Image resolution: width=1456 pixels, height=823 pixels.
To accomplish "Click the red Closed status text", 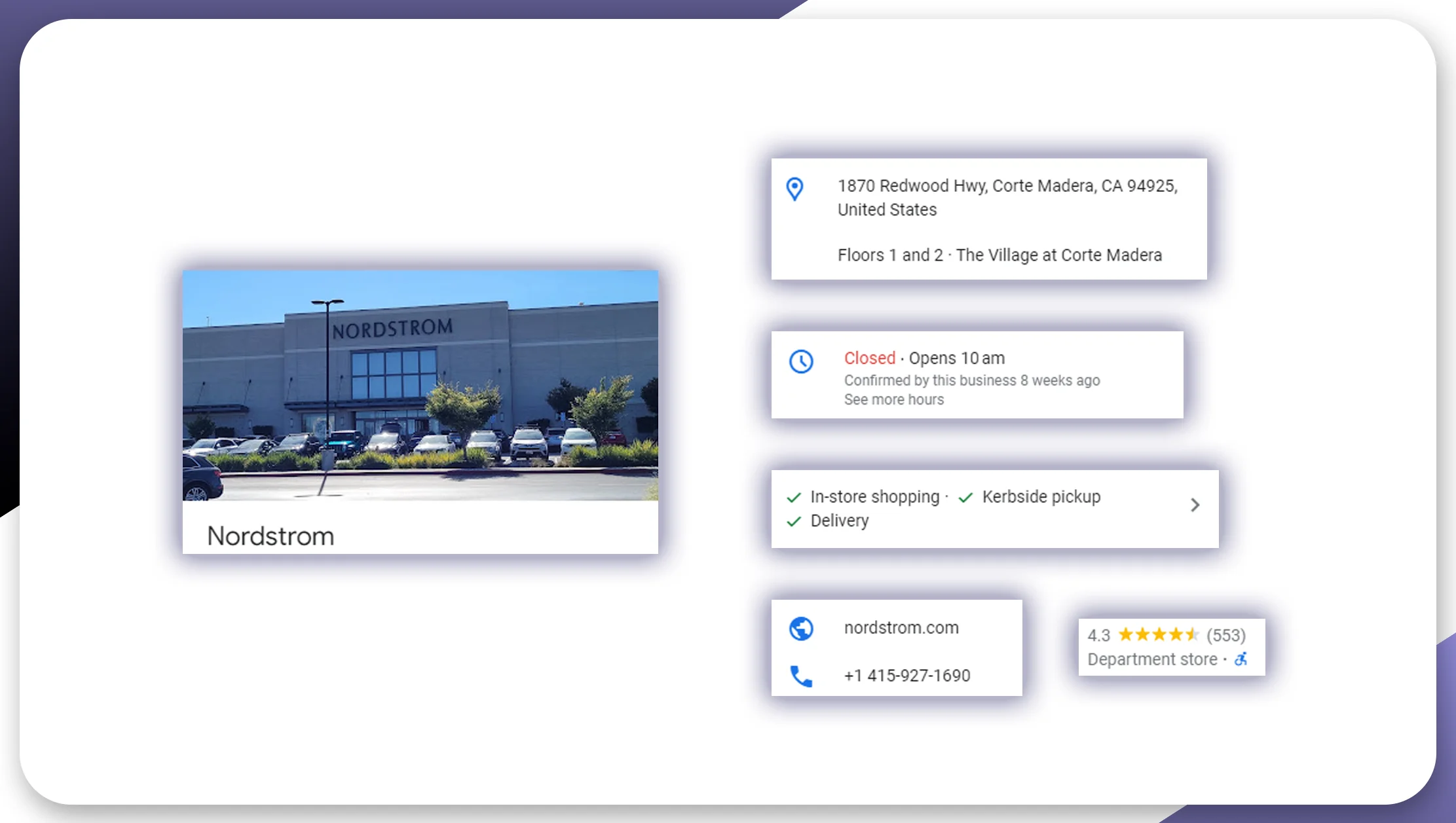I will pos(869,358).
